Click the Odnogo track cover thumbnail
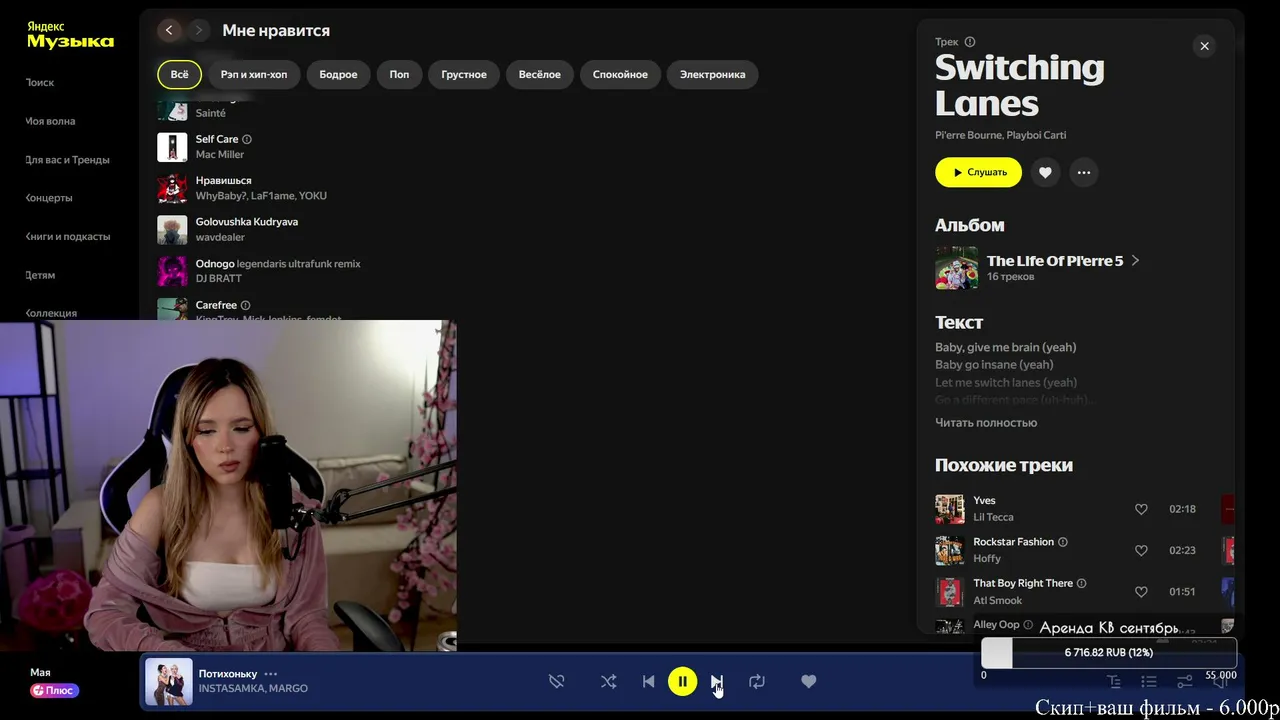This screenshot has width=1280, height=720. tap(172, 270)
